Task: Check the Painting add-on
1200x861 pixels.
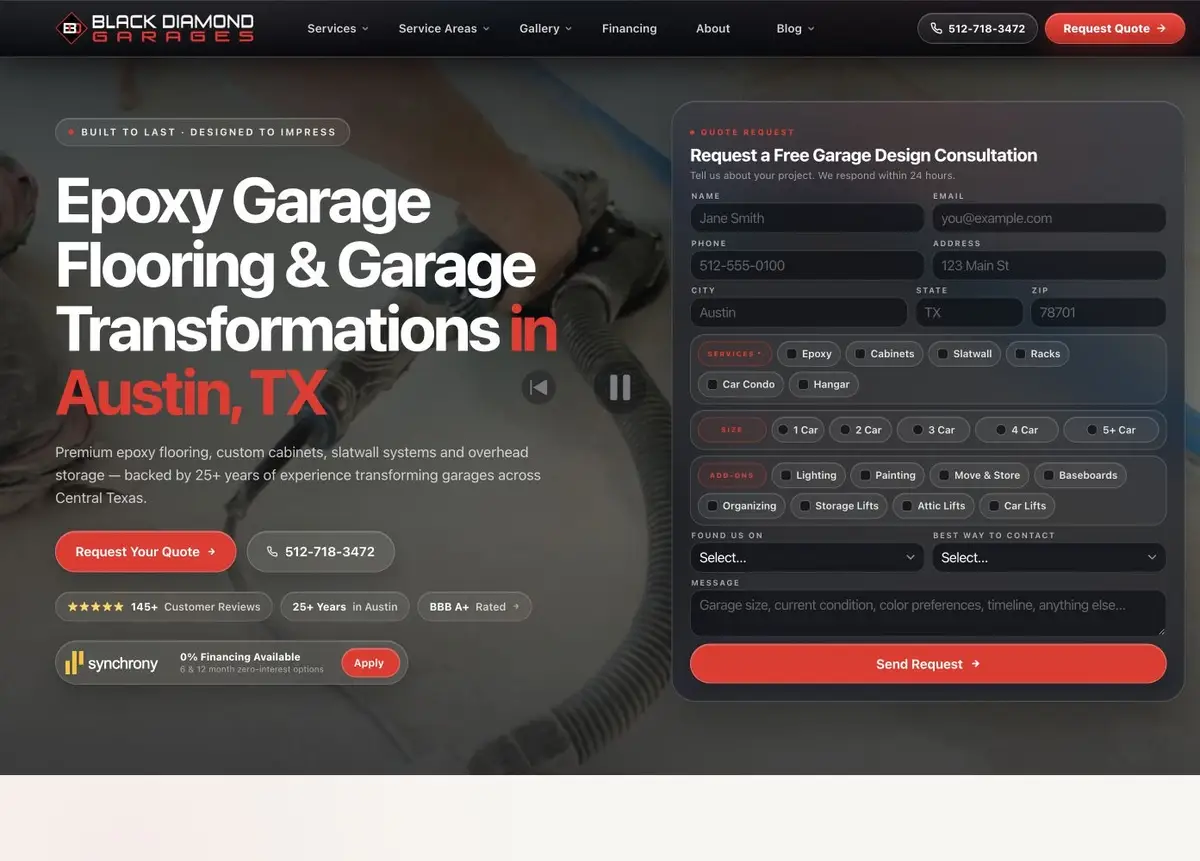Action: tap(865, 476)
